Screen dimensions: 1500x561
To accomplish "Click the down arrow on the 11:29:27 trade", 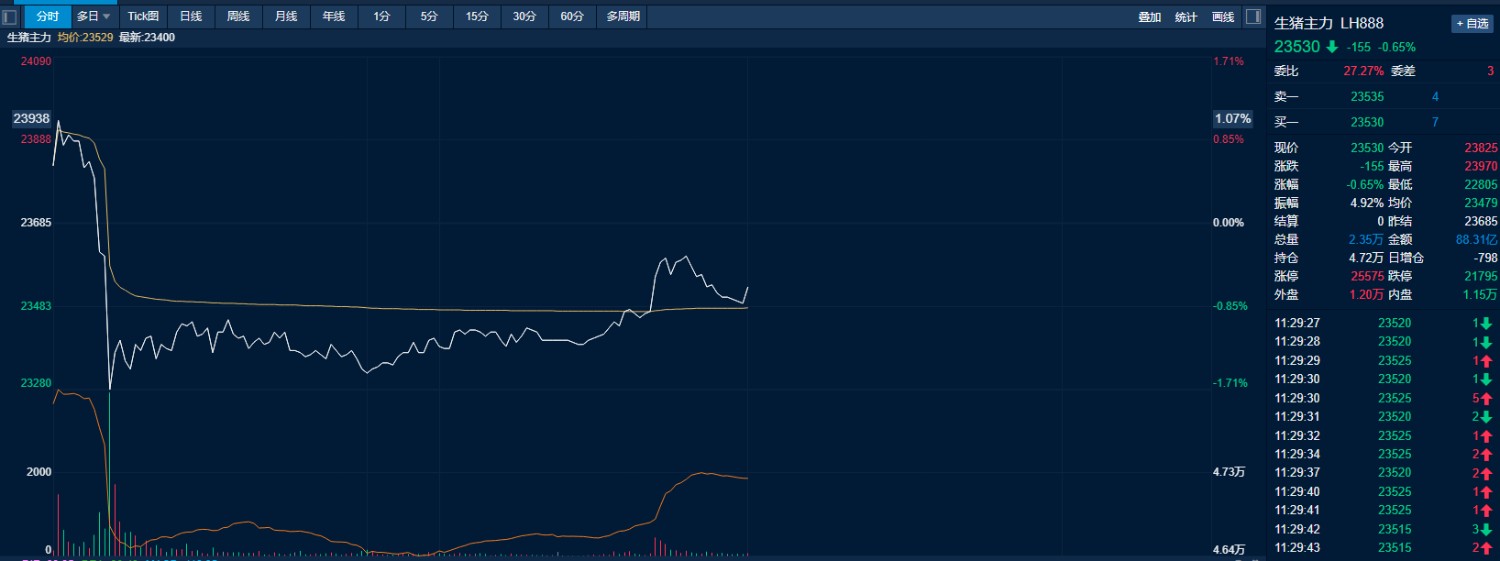I will 1487,323.
